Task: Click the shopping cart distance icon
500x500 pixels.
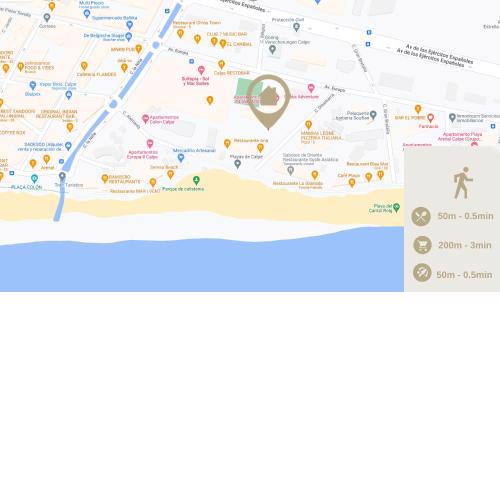Action: pos(422,245)
